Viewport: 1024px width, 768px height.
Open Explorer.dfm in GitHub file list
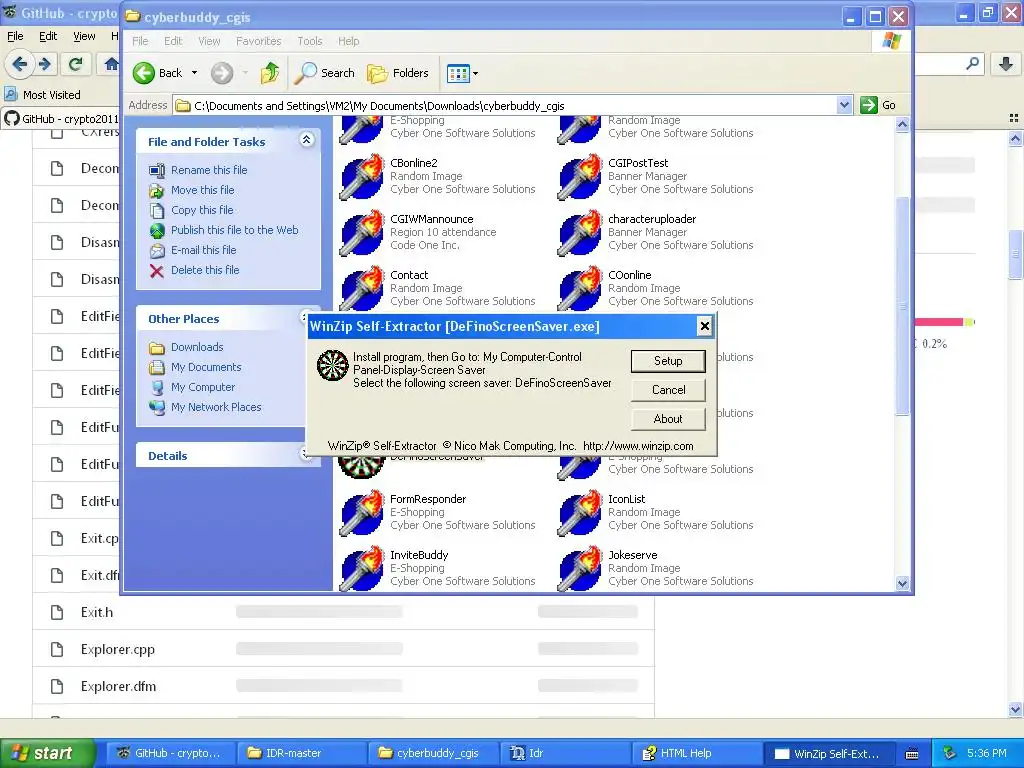click(x=118, y=687)
